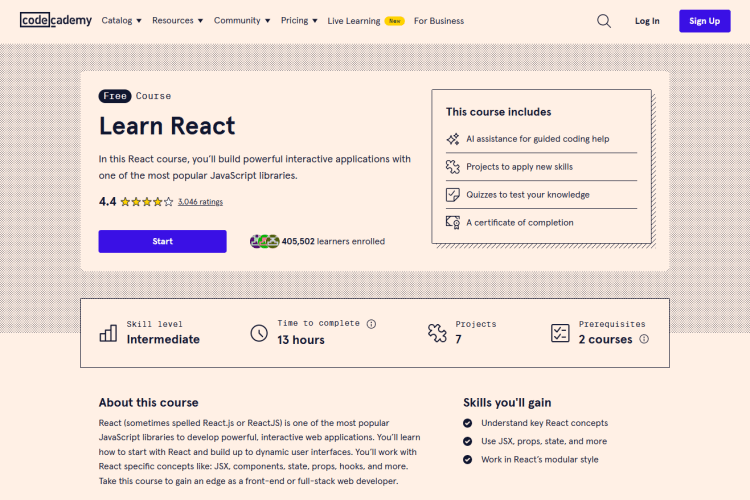Click the star rating icons

(147, 202)
